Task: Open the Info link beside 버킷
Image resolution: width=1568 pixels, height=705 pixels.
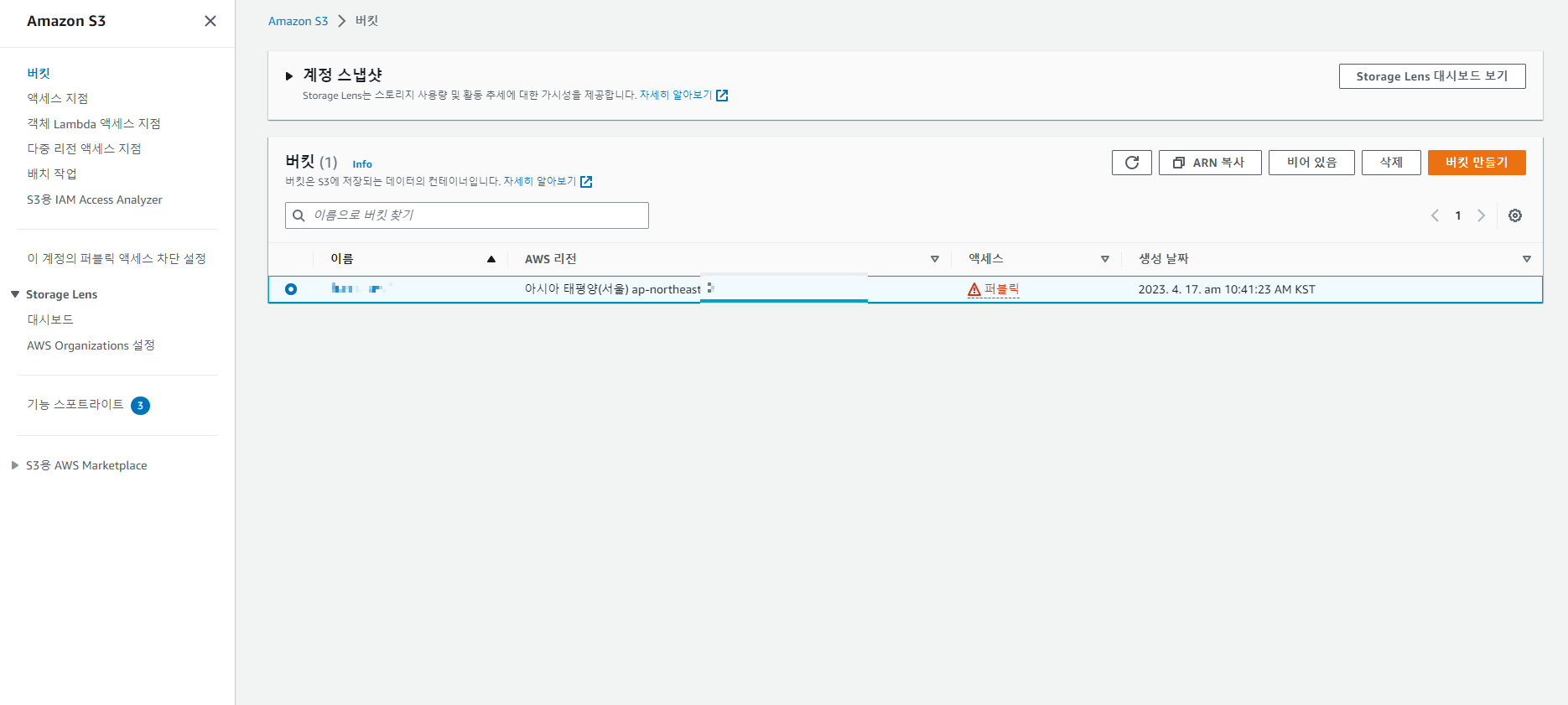Action: (x=362, y=164)
